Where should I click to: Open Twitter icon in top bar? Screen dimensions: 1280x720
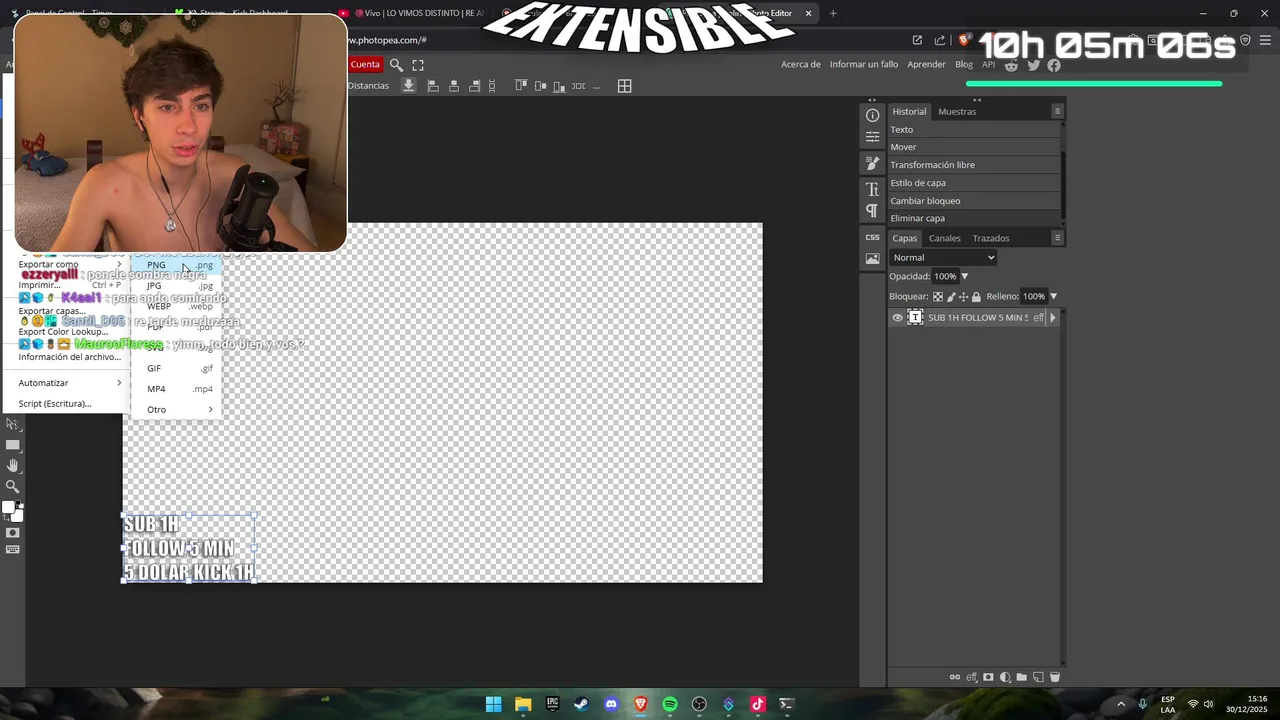point(1033,65)
